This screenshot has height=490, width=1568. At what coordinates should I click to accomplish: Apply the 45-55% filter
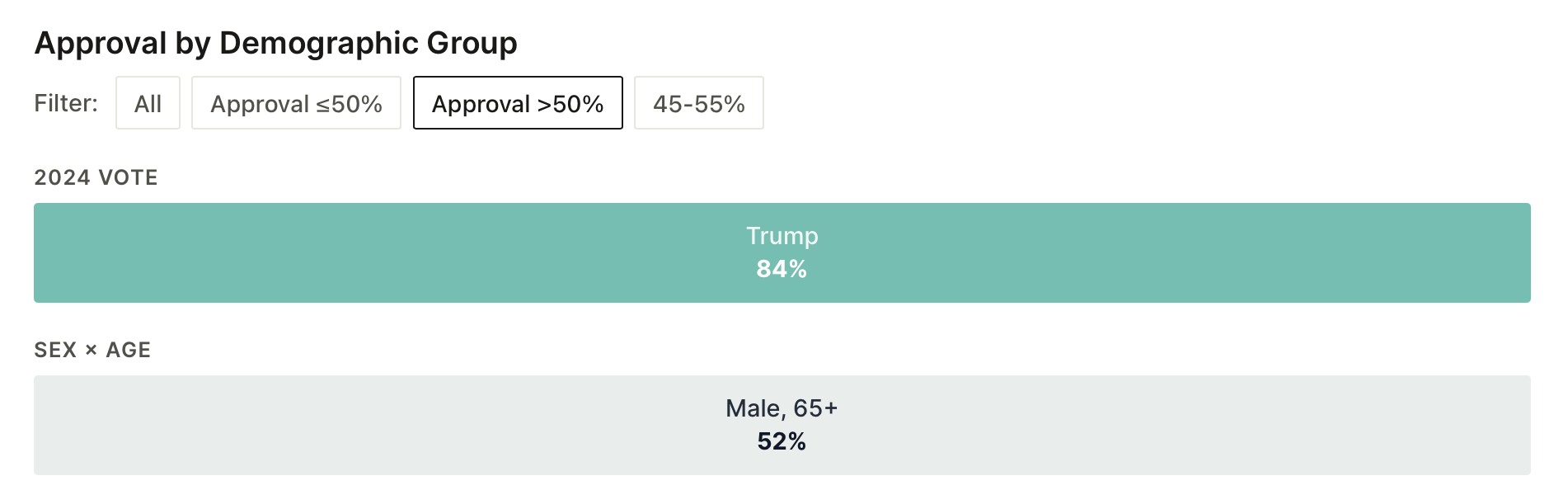699,103
